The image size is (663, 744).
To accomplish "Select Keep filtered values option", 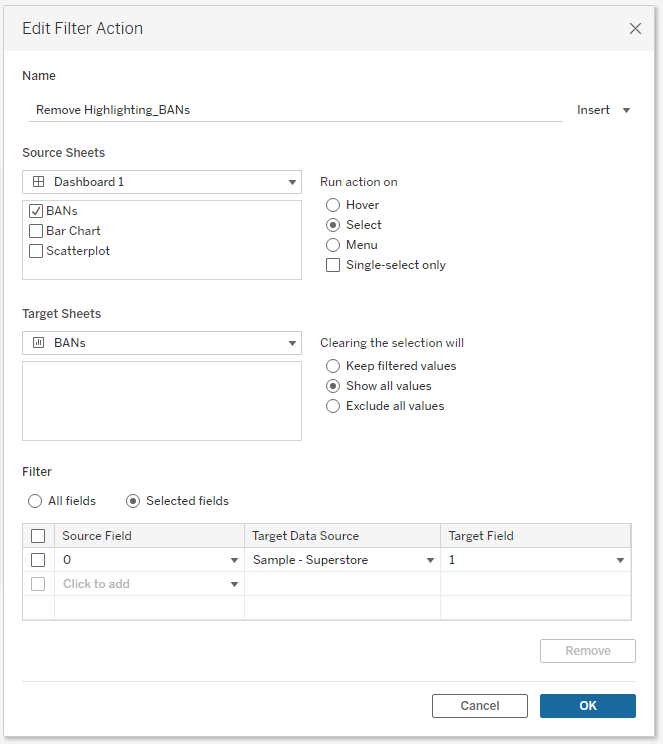I will click(x=333, y=366).
